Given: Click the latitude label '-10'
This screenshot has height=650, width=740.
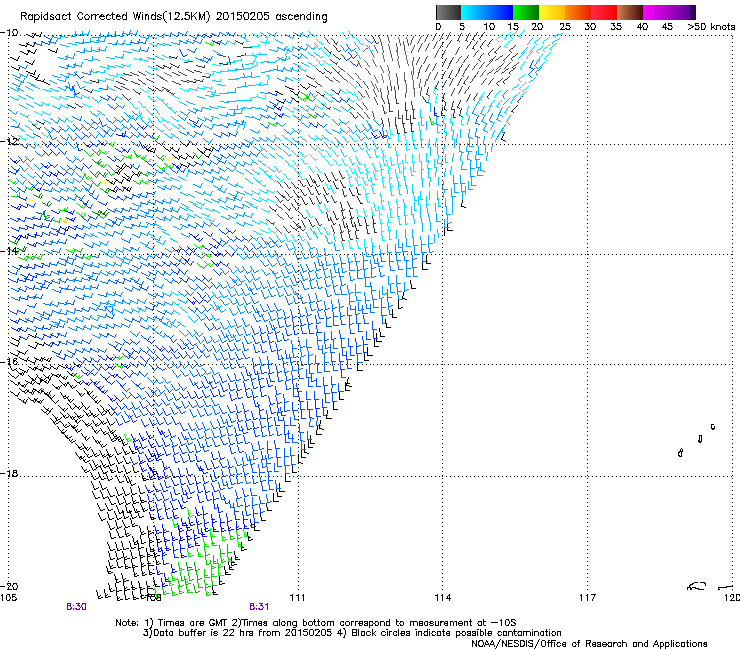Looking at the screenshot, I should click(x=9, y=33).
